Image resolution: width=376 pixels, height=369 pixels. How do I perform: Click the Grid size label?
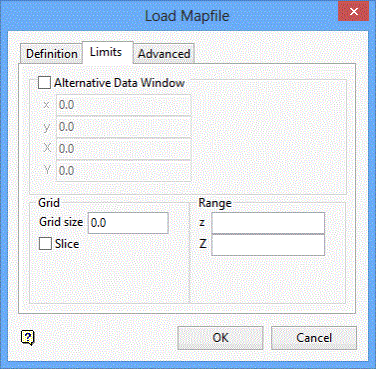tap(61, 222)
